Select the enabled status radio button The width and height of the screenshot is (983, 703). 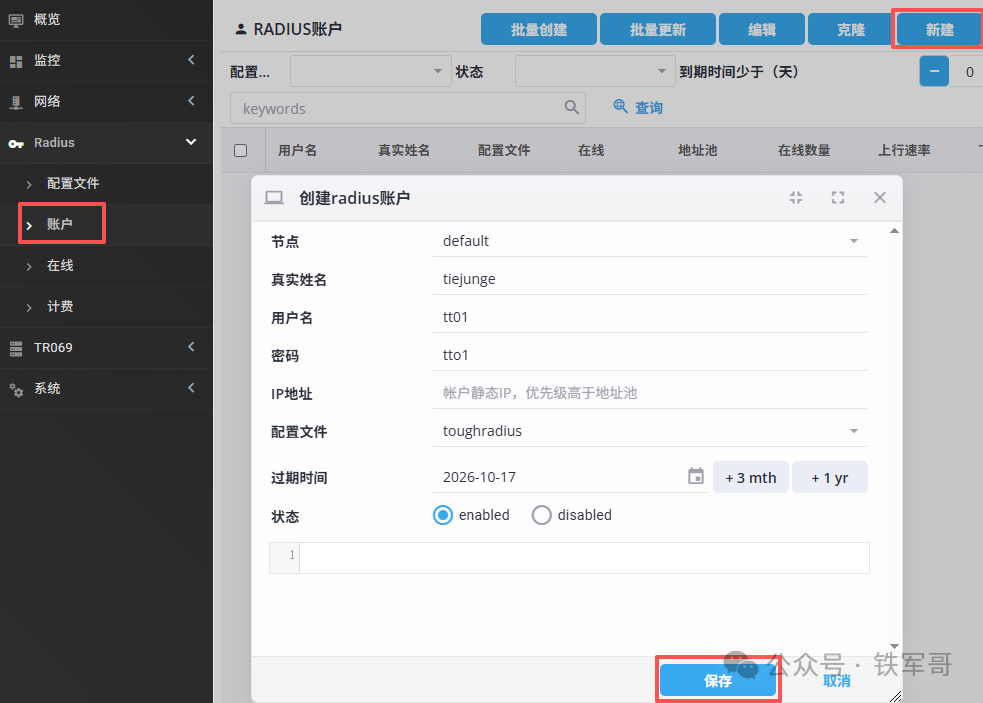coord(443,515)
